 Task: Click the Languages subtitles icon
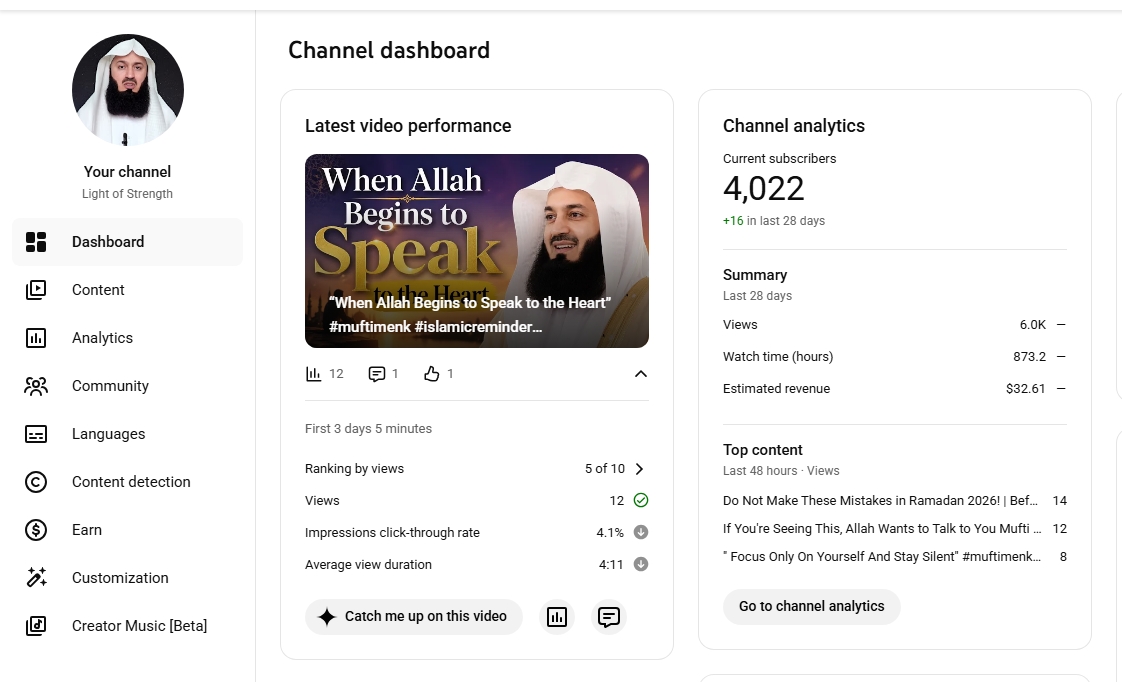(36, 434)
